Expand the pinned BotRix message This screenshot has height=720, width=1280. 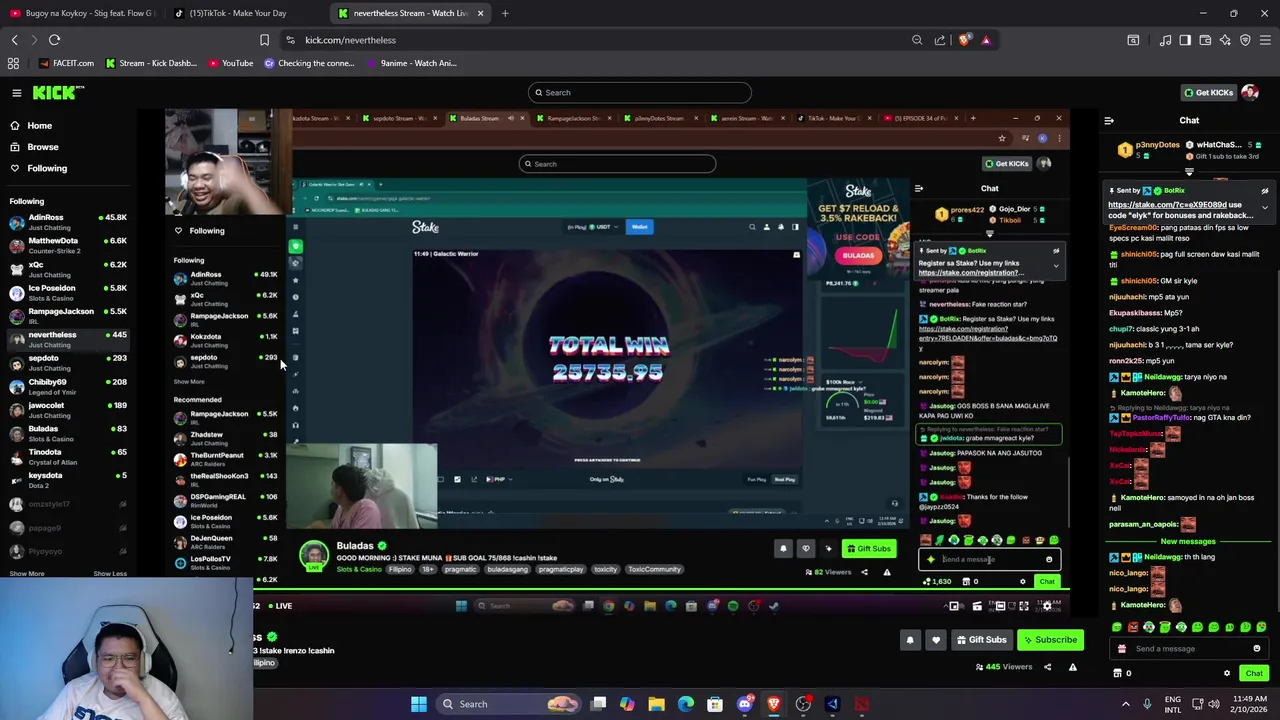pos(1265,209)
